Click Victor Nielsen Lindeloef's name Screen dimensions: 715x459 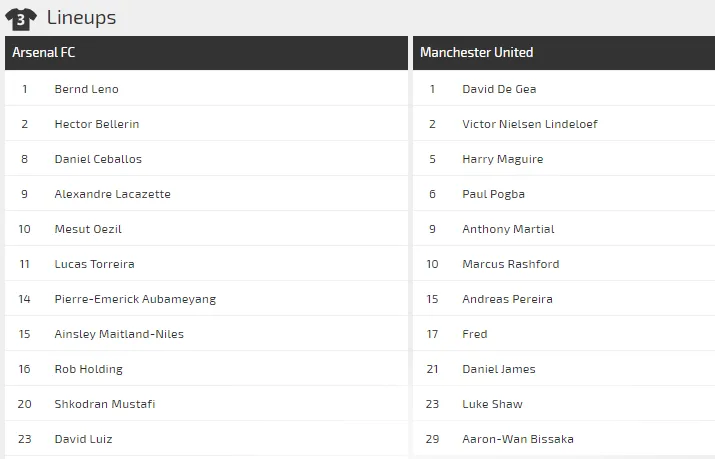(530, 124)
